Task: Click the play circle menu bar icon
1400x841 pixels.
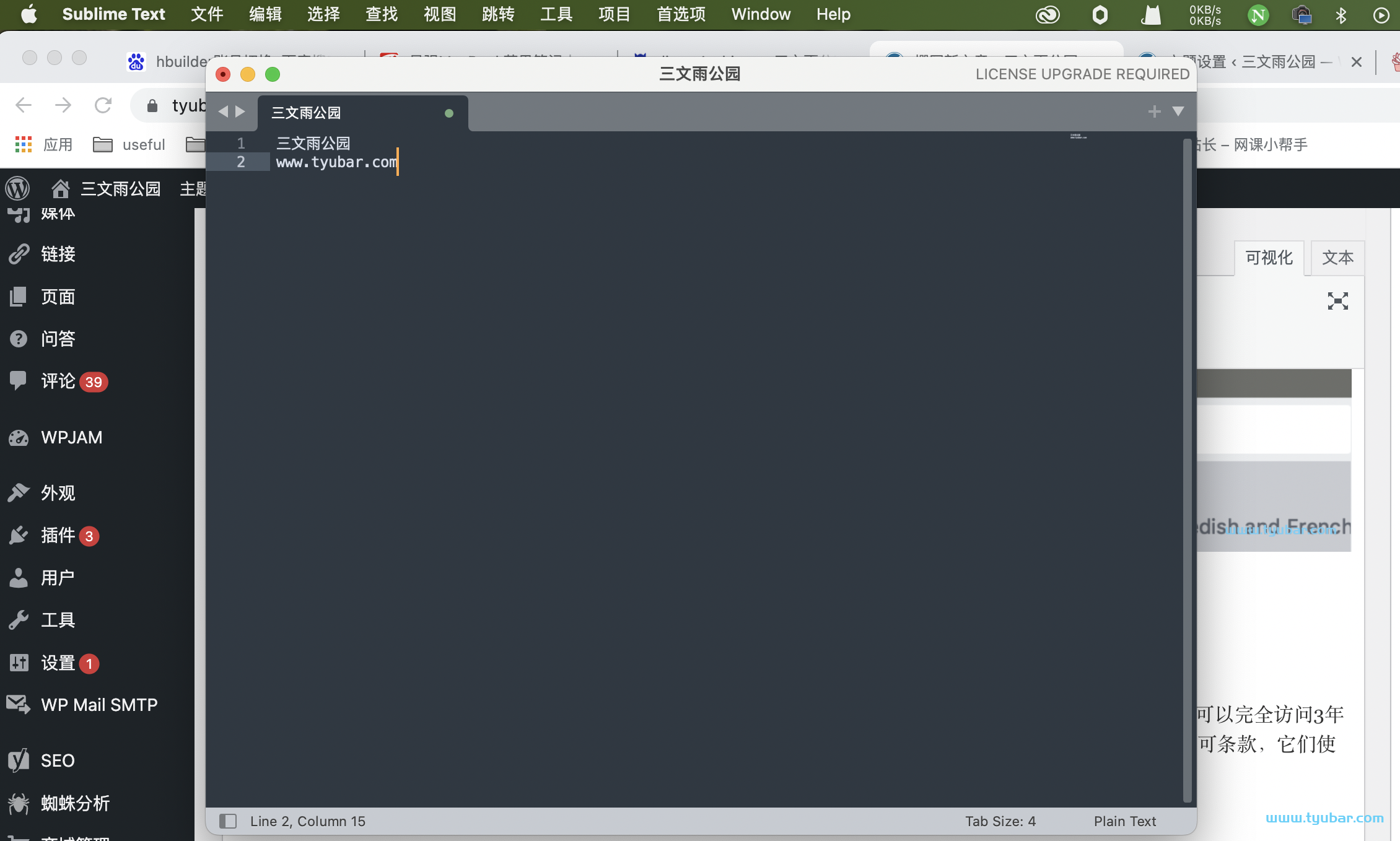Action: point(1381,15)
